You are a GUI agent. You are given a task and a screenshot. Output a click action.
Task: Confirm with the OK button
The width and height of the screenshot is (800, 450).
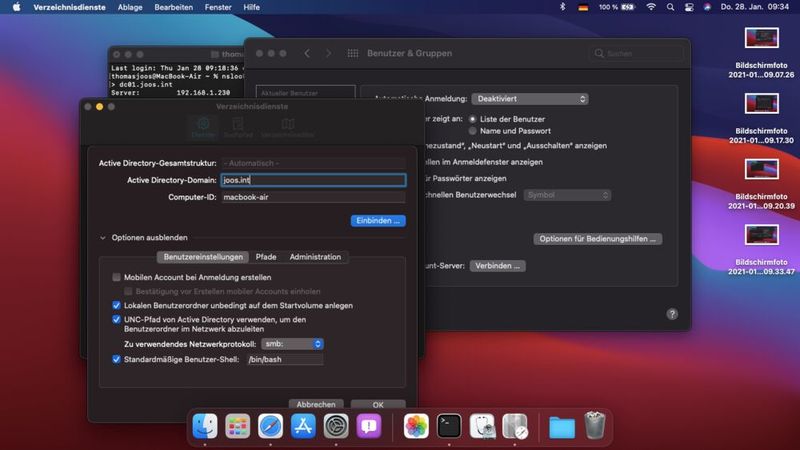click(378, 404)
